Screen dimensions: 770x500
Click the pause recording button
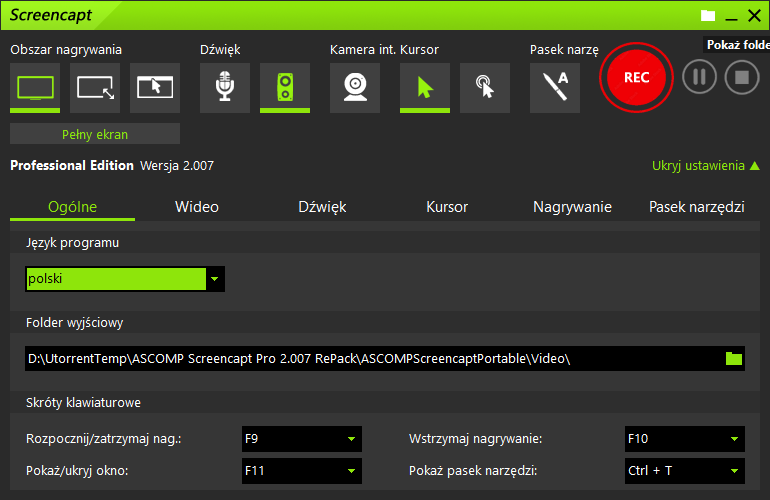tap(699, 77)
